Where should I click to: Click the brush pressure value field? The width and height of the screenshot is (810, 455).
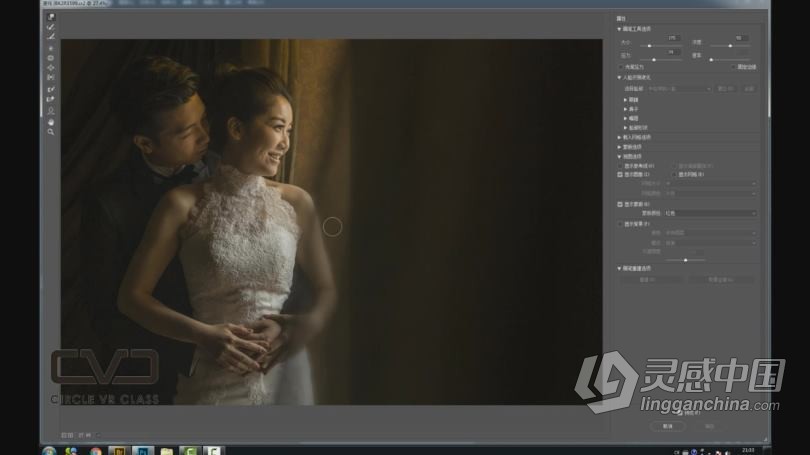point(673,52)
